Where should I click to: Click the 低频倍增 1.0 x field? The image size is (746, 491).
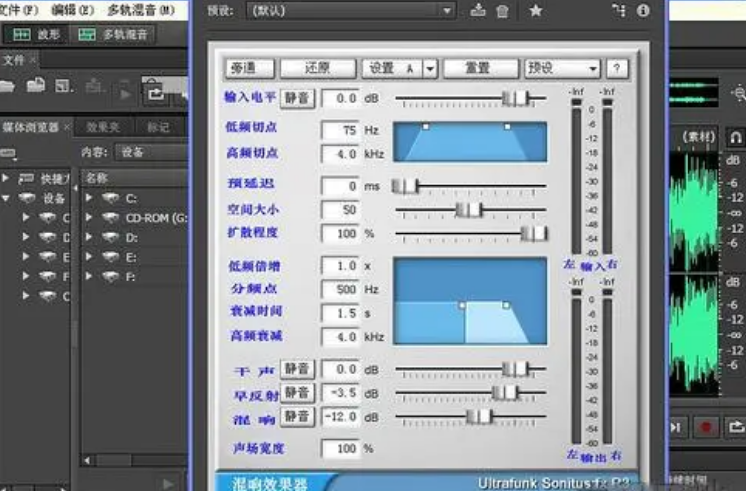340,265
